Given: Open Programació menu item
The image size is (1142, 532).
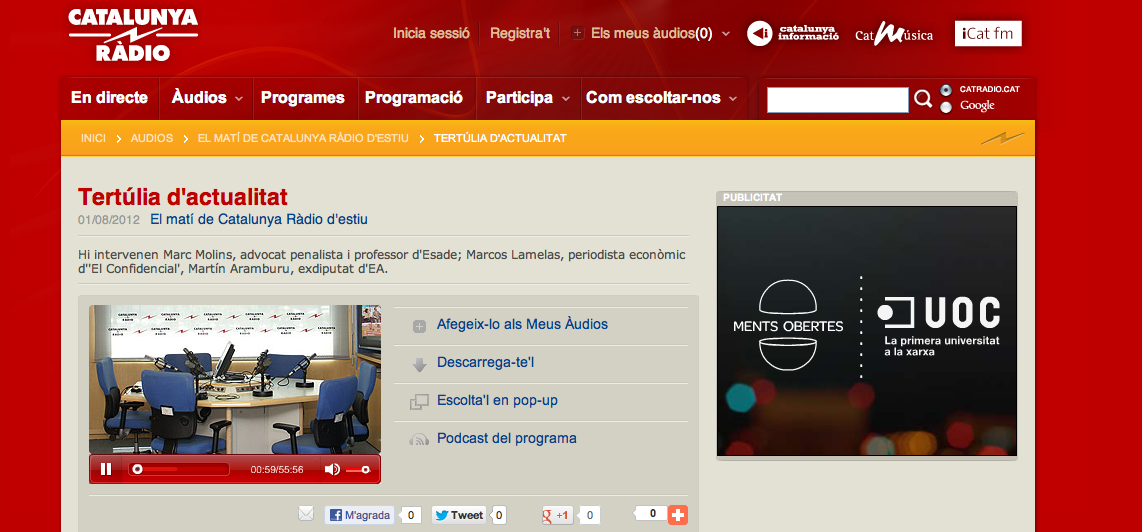Looking at the screenshot, I should click(x=414, y=98).
